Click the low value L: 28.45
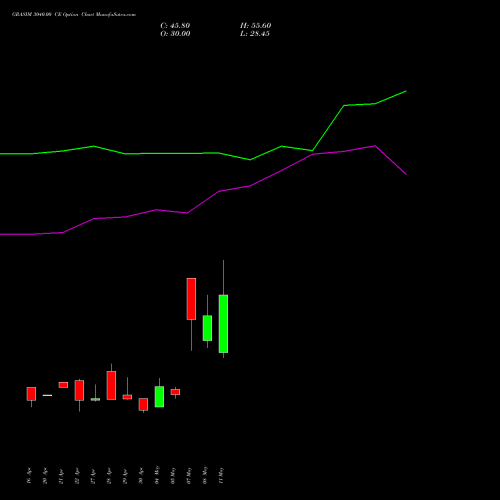The image size is (500, 500). pyautogui.click(x=255, y=34)
